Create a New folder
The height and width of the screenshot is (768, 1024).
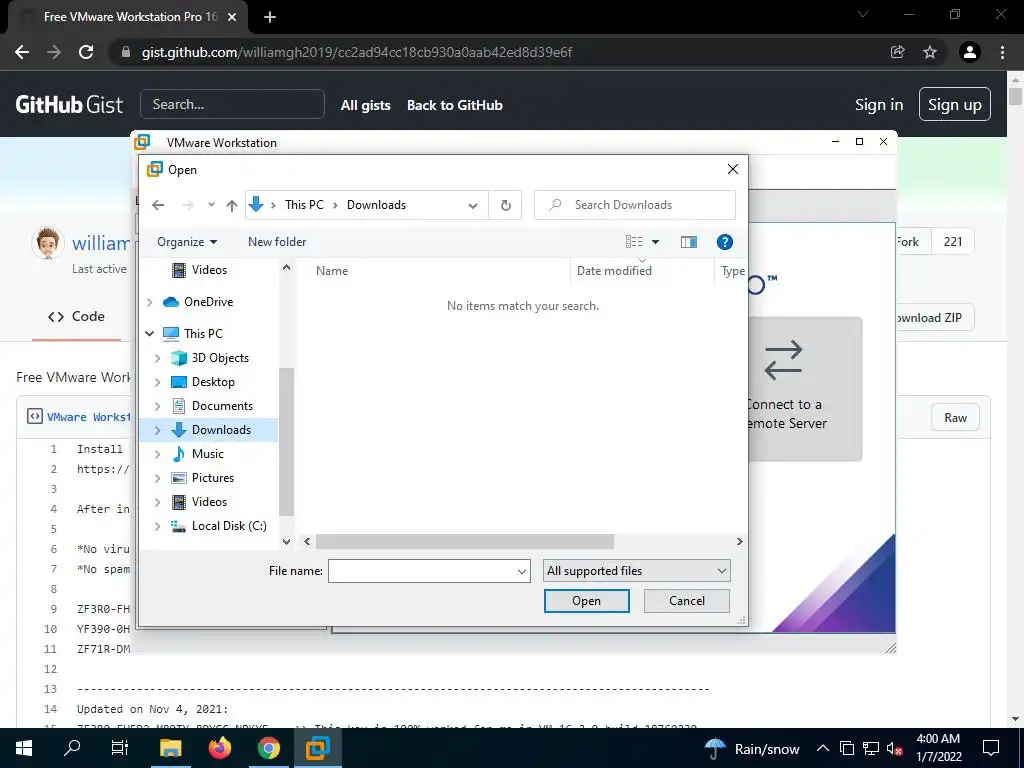click(x=277, y=242)
